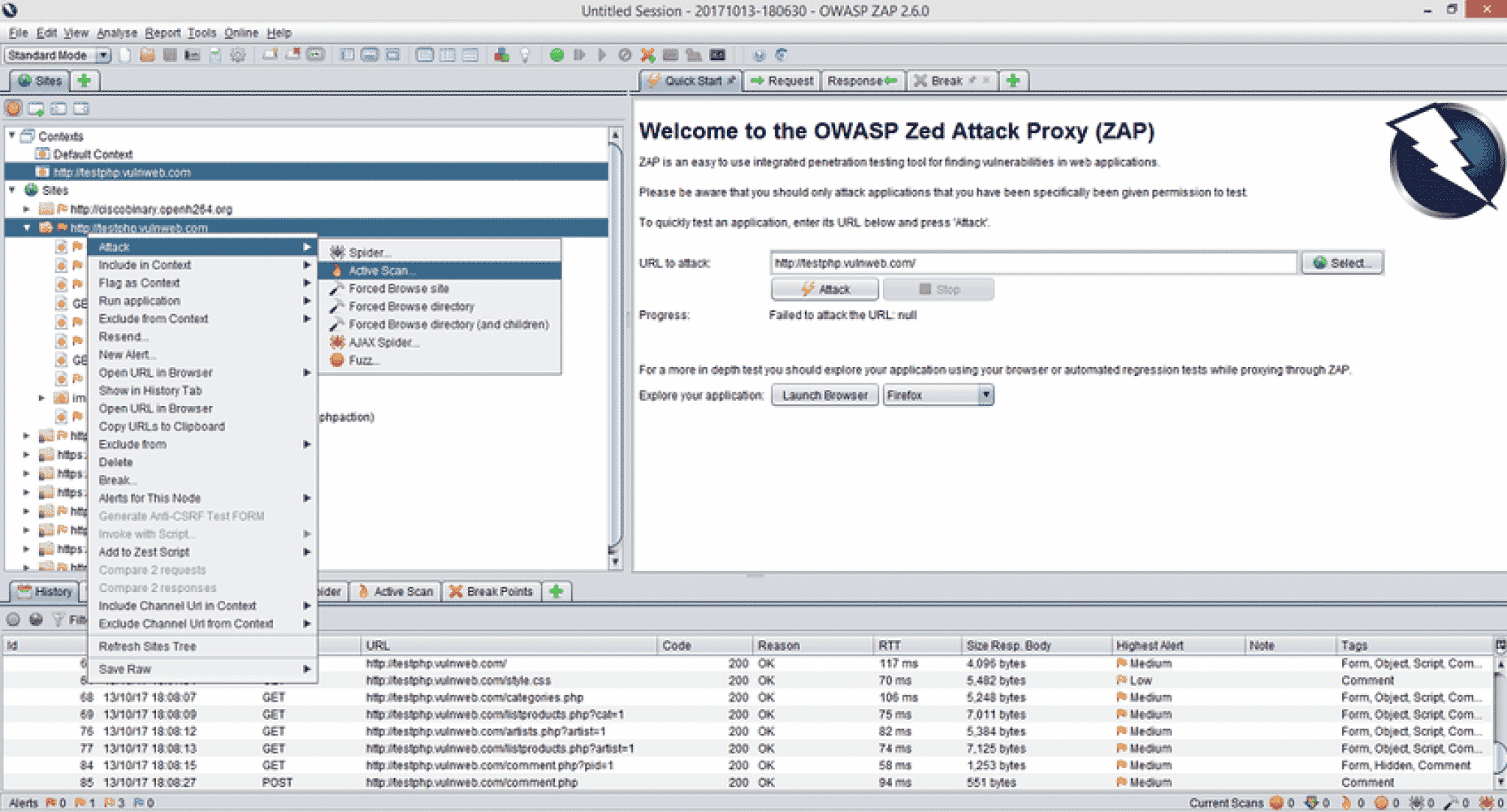This screenshot has width=1507, height=812.
Task: Open the Standard Mode dropdown
Action: click(103, 55)
